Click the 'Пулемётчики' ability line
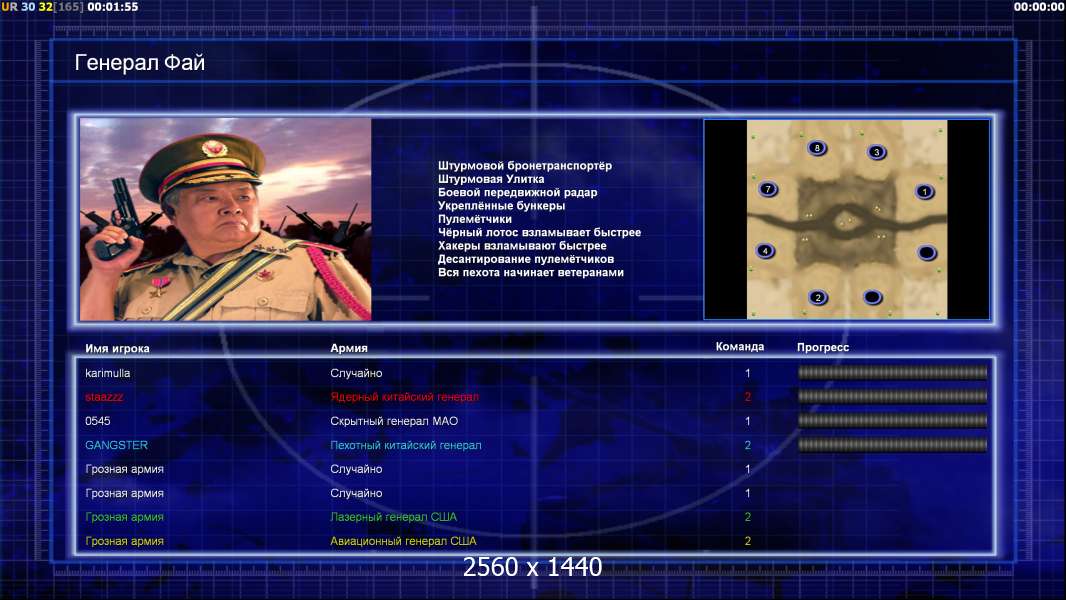The image size is (1066, 600). click(475, 219)
